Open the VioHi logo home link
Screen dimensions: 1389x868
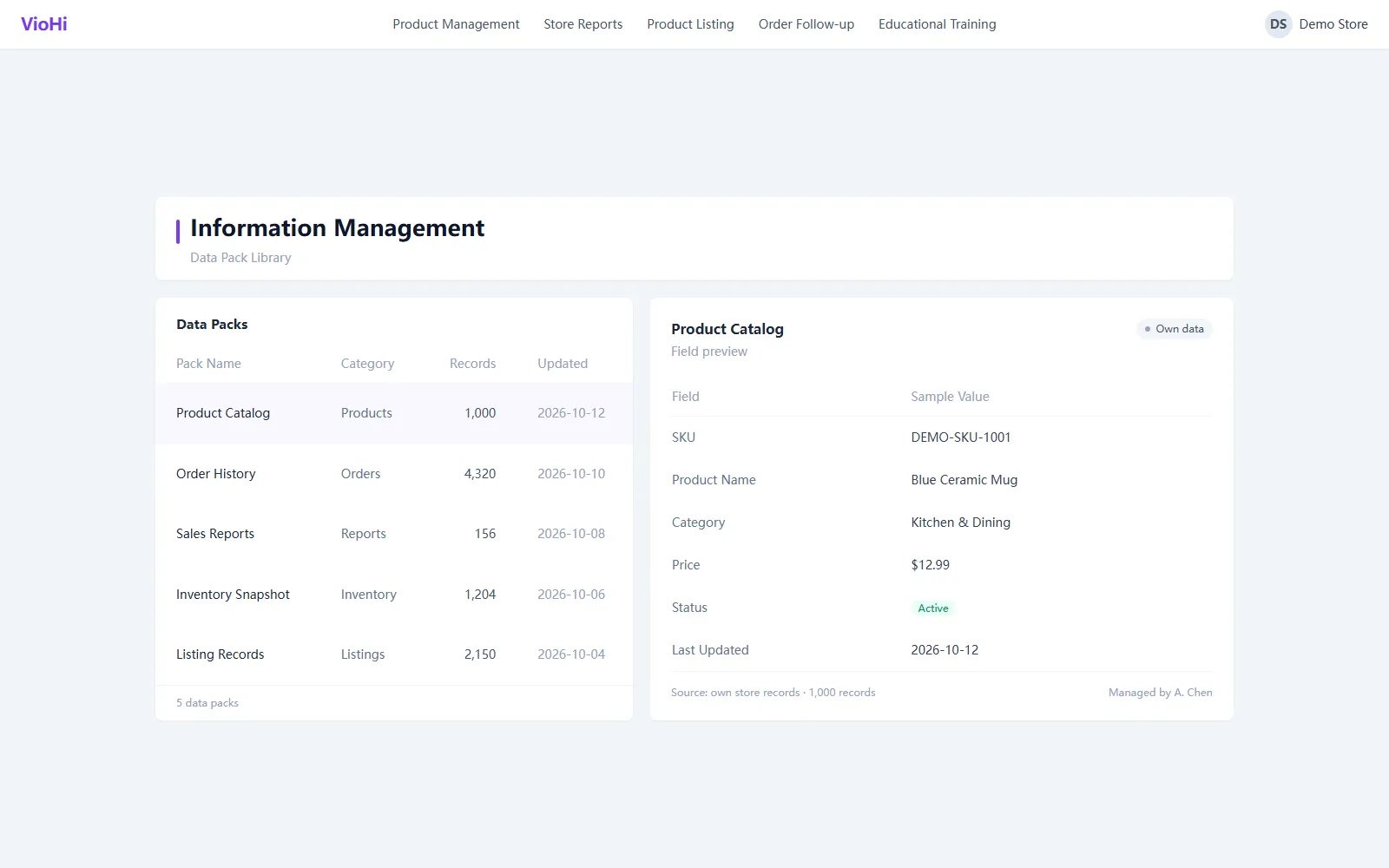[44, 24]
